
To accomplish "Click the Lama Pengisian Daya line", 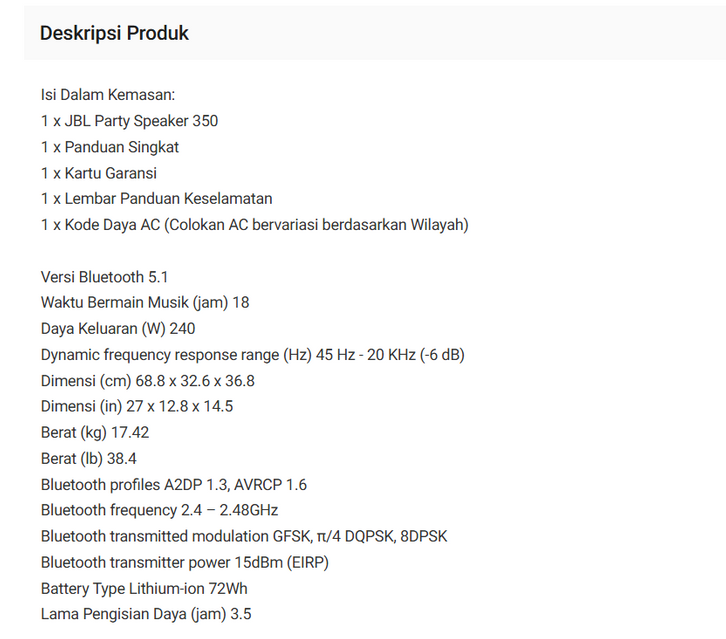I will pyautogui.click(x=146, y=614).
